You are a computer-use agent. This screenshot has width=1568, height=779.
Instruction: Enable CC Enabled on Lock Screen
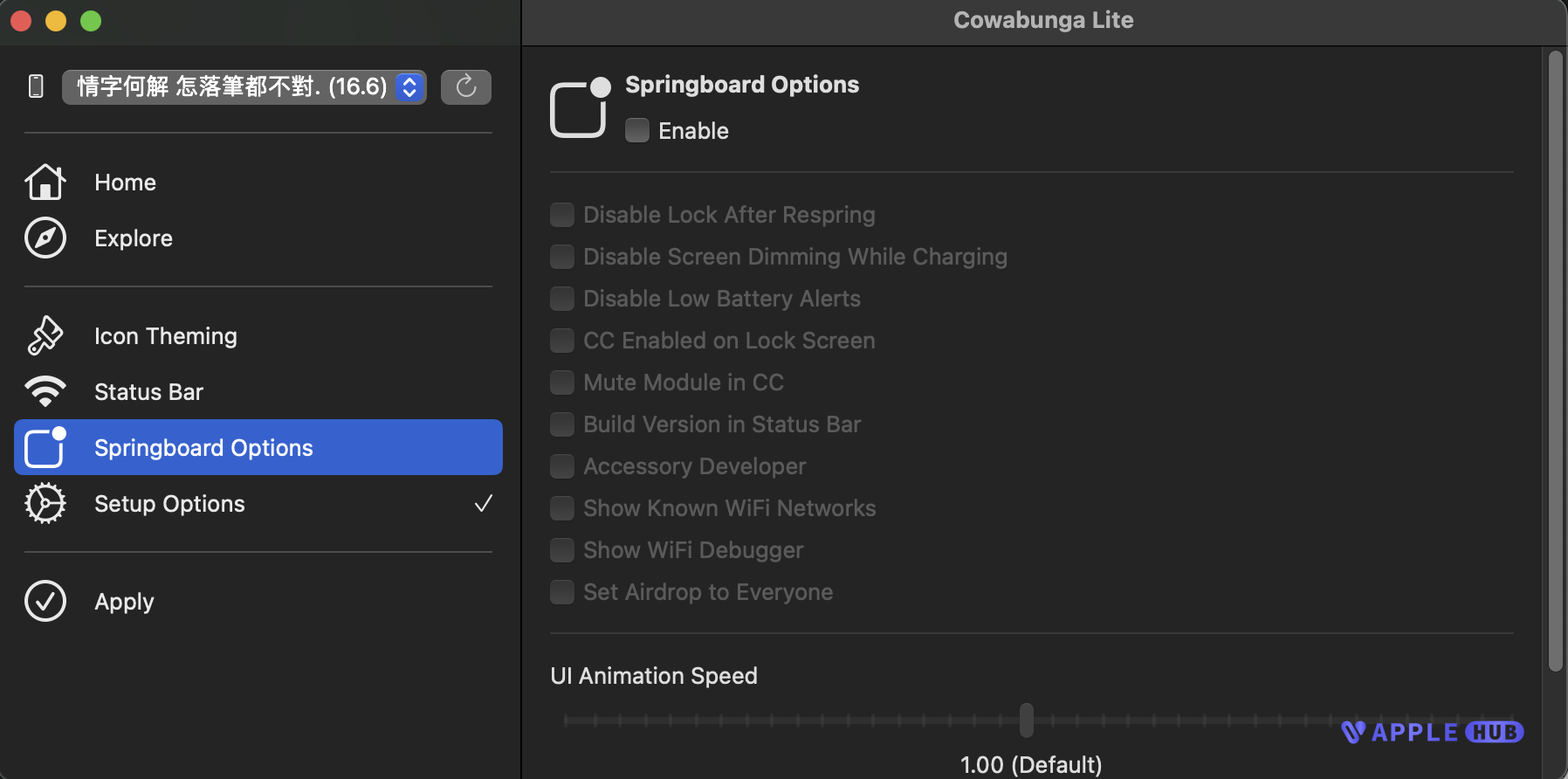[562, 341]
